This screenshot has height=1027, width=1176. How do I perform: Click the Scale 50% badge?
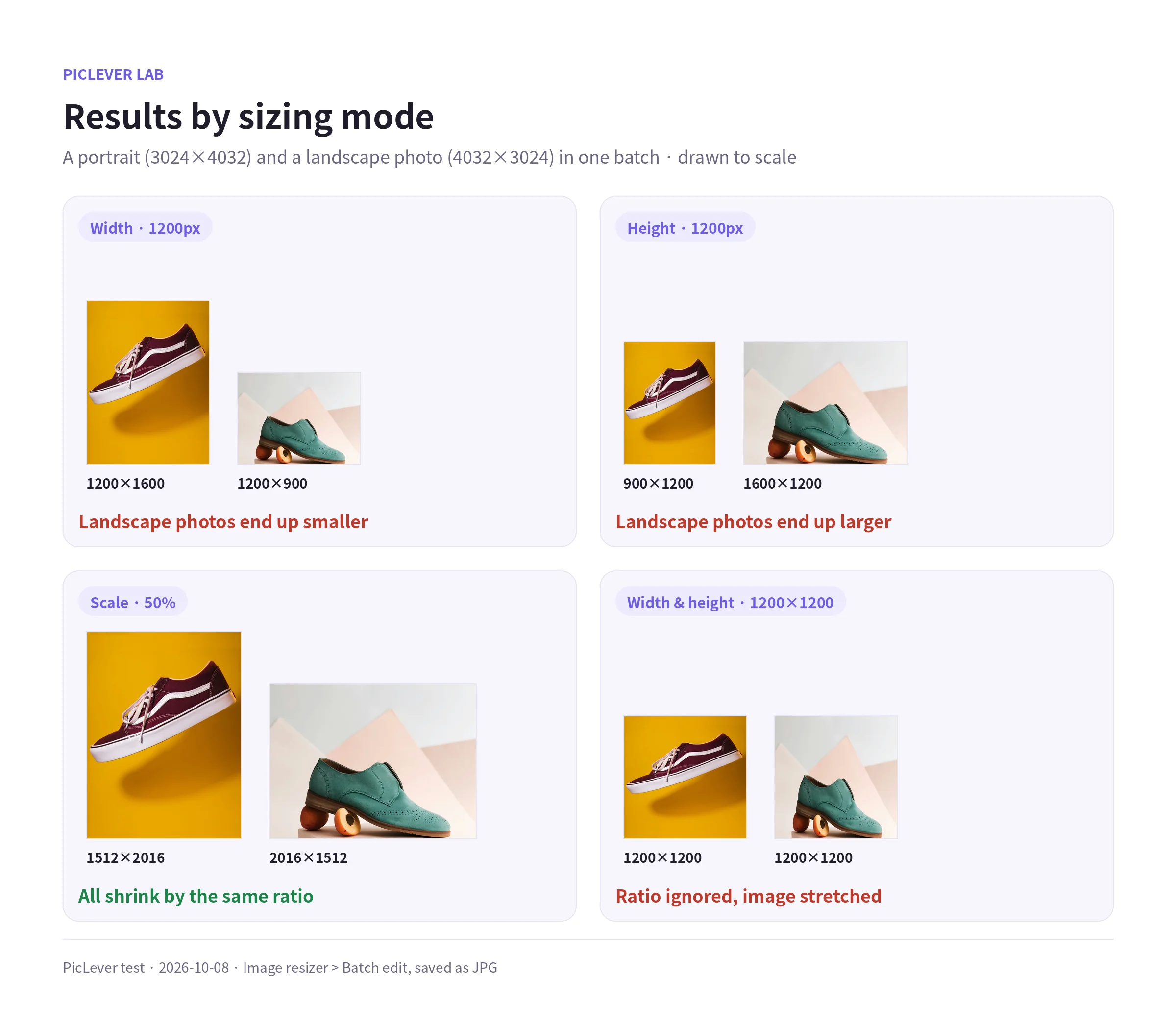[133, 602]
